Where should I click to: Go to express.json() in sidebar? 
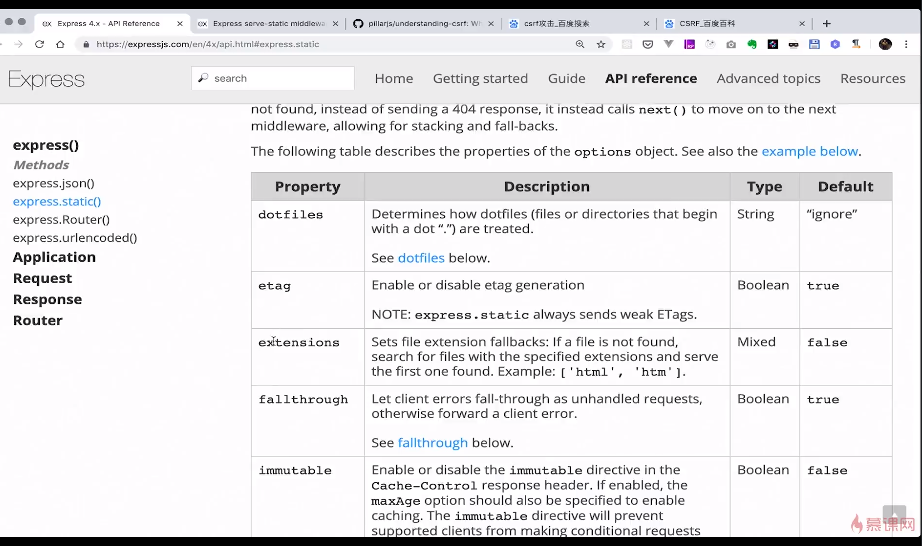coord(54,183)
